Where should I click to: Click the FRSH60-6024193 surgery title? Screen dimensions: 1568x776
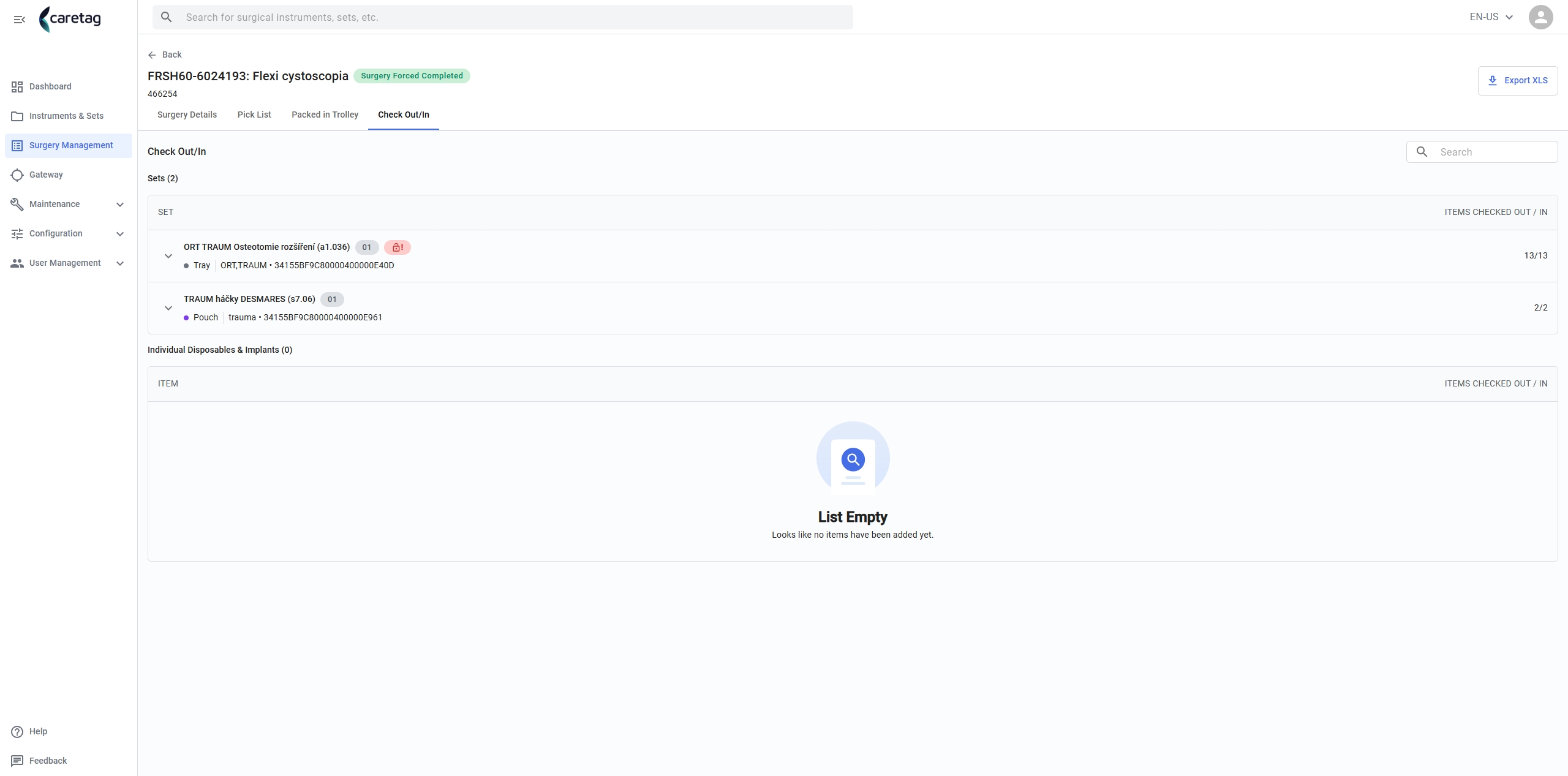tap(247, 76)
